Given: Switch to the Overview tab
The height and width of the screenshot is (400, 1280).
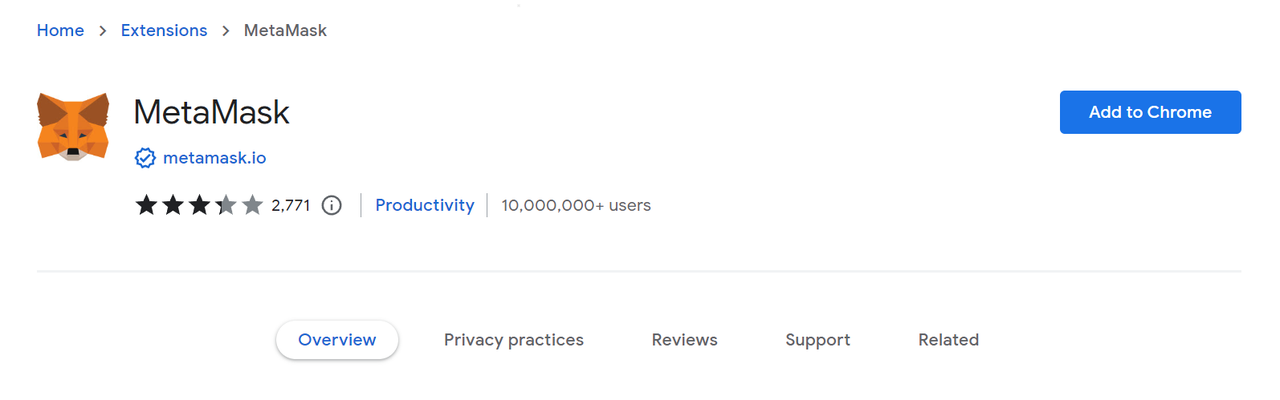Looking at the screenshot, I should [337, 340].
